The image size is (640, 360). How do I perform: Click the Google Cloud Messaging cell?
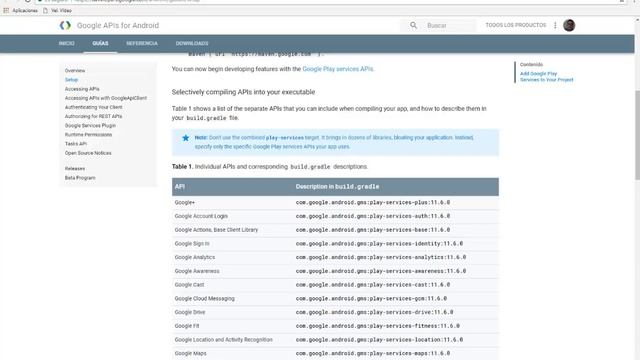[204, 299]
